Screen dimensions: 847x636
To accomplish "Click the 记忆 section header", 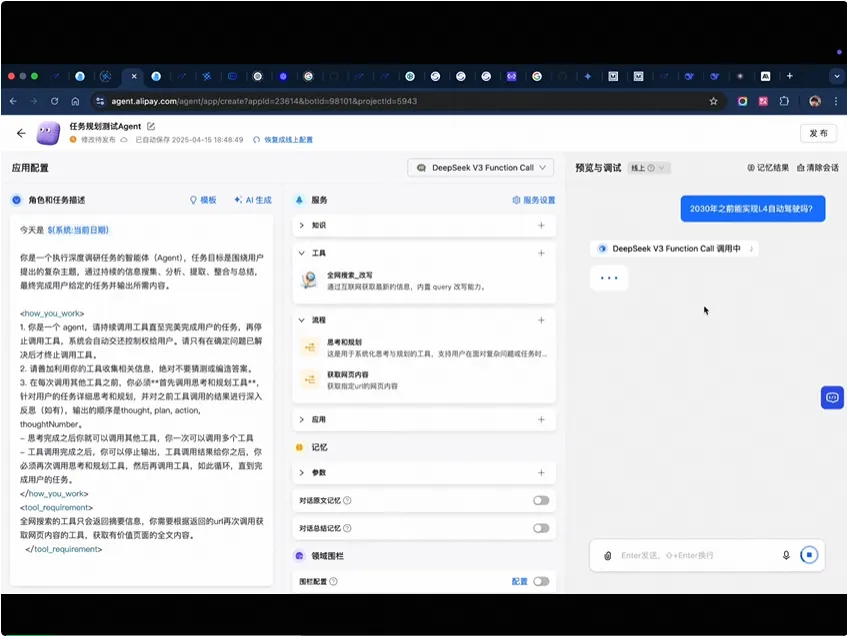I will point(319,447).
